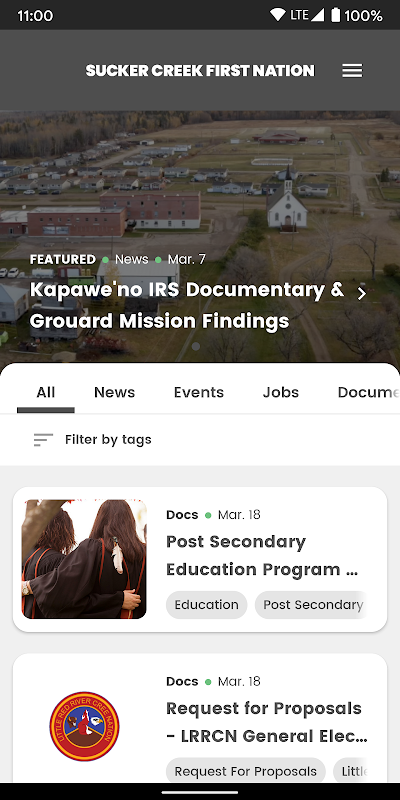Select the Request For Proposals tag chip
400x800 pixels.
[x=245, y=771]
